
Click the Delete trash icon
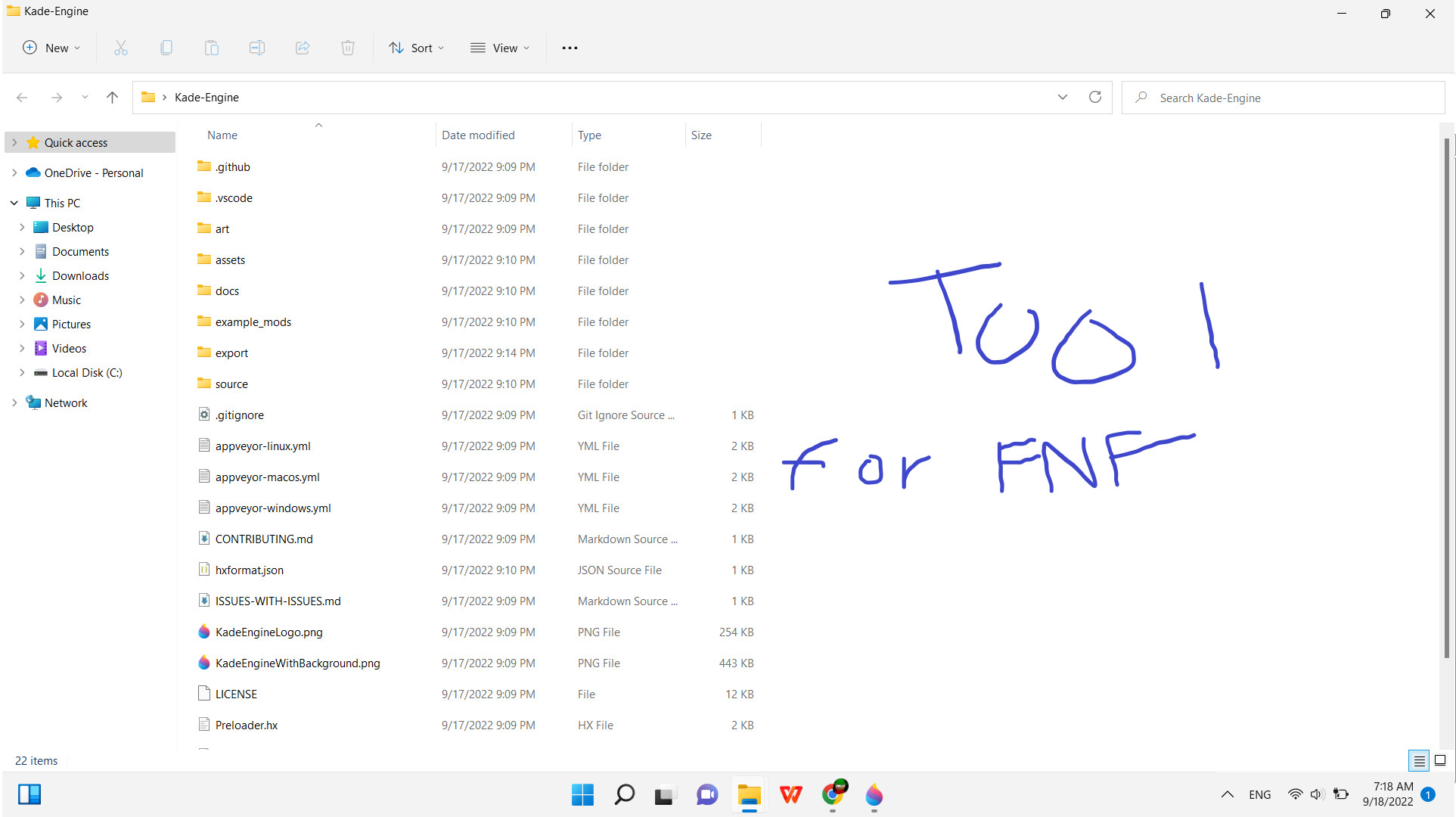click(347, 47)
